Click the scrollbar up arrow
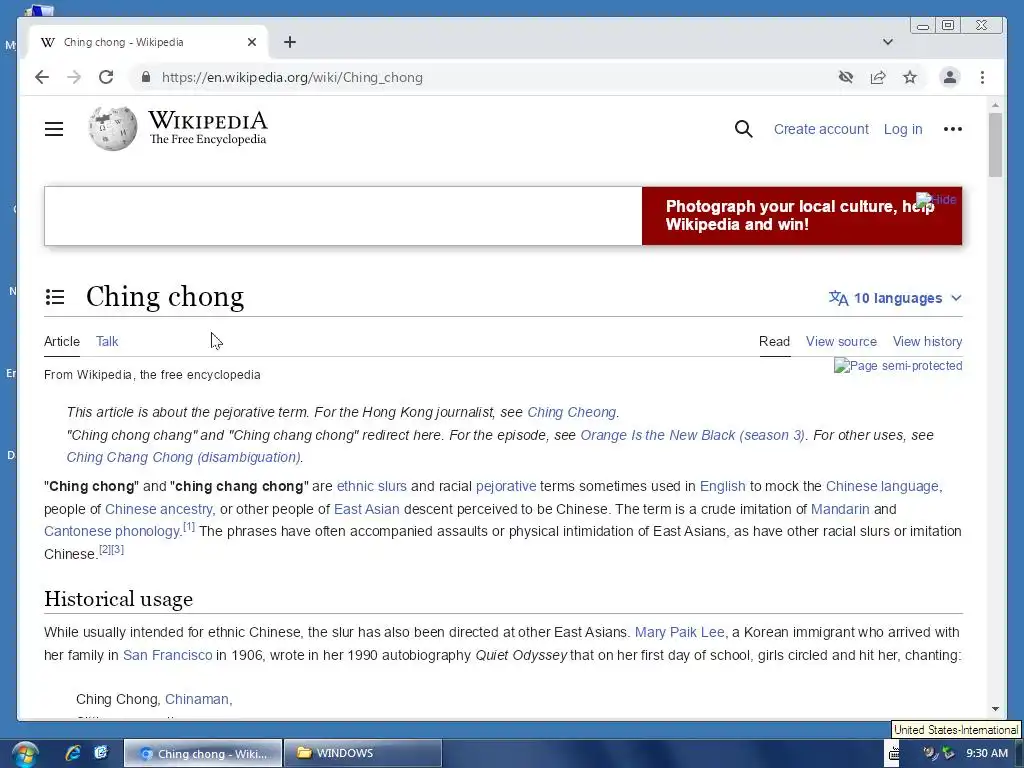Image resolution: width=1024 pixels, height=768 pixels. [995, 104]
